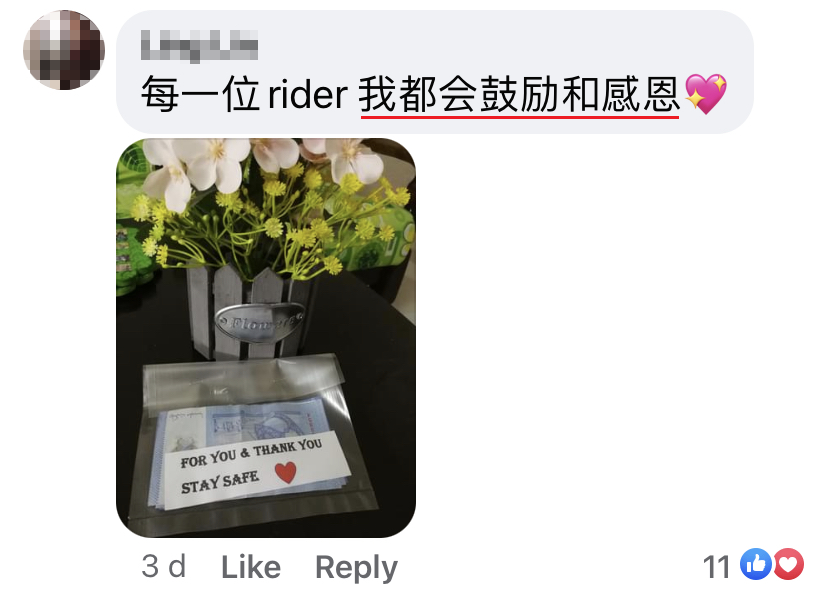
Task: Click the red heart on the thank-you note
Action: tap(286, 472)
